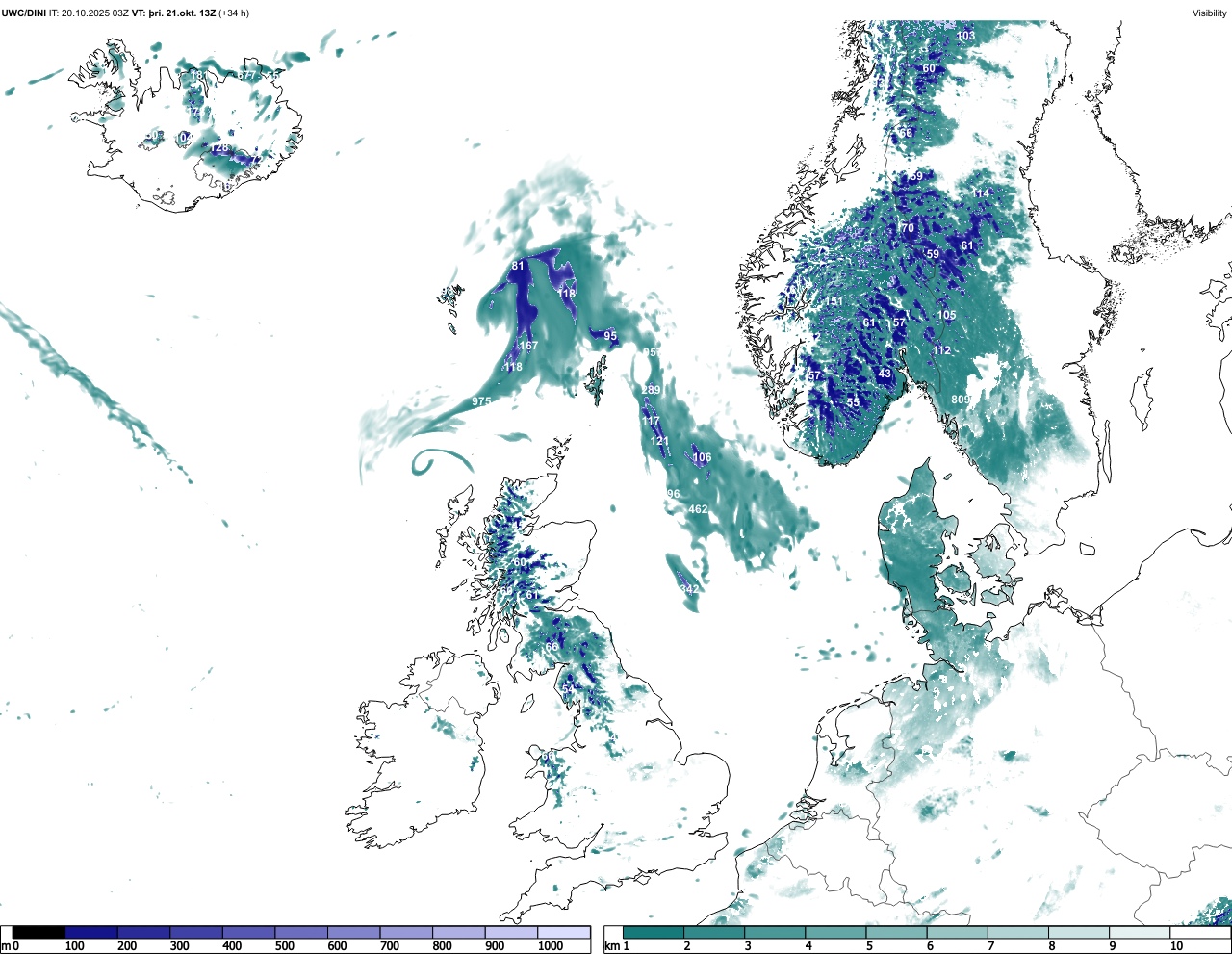The height and width of the screenshot is (954, 1232).
Task: Click the 103 visibility value in northern Norway
Action: 965,36
